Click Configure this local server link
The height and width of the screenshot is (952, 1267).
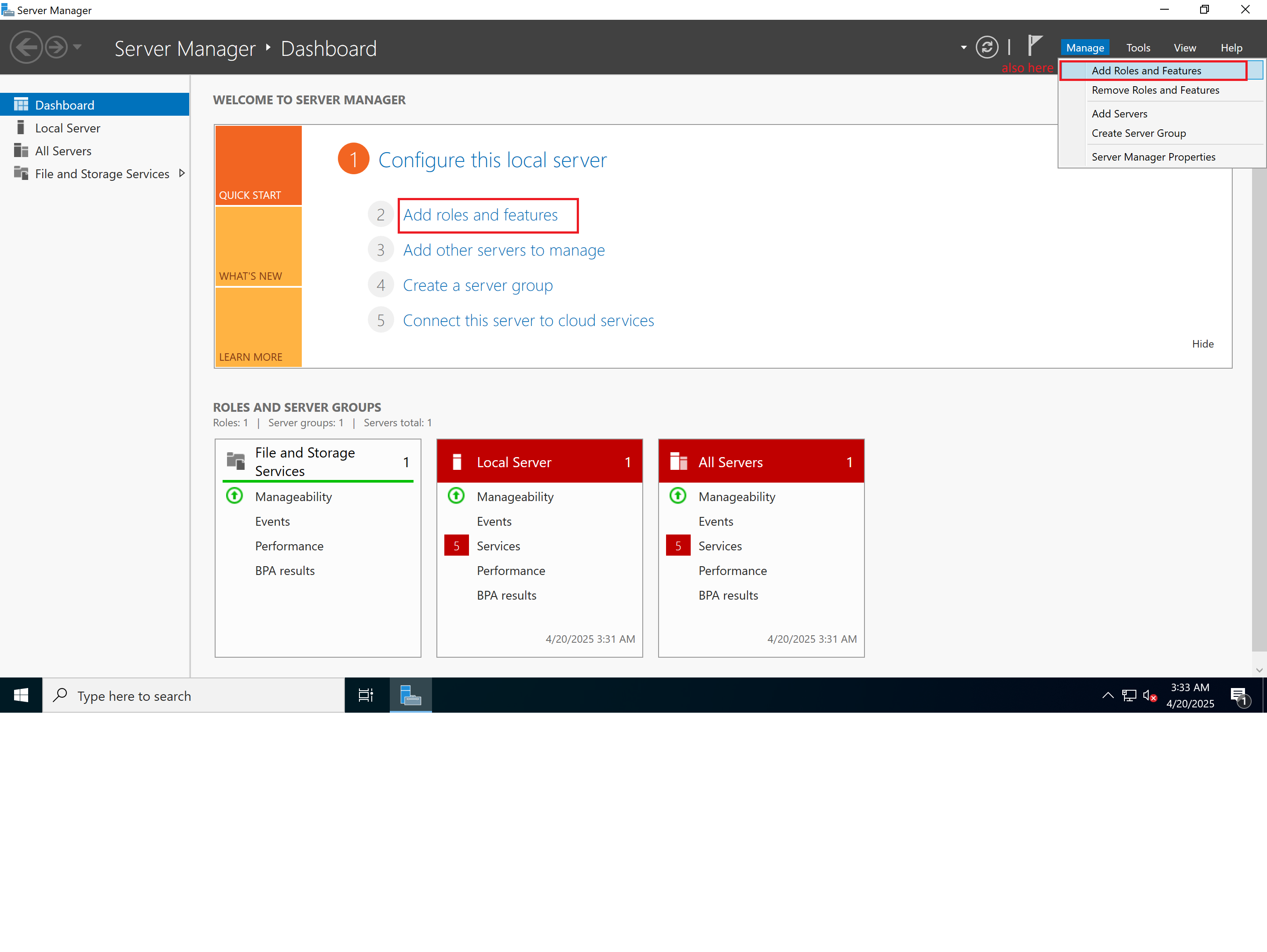coord(492,160)
